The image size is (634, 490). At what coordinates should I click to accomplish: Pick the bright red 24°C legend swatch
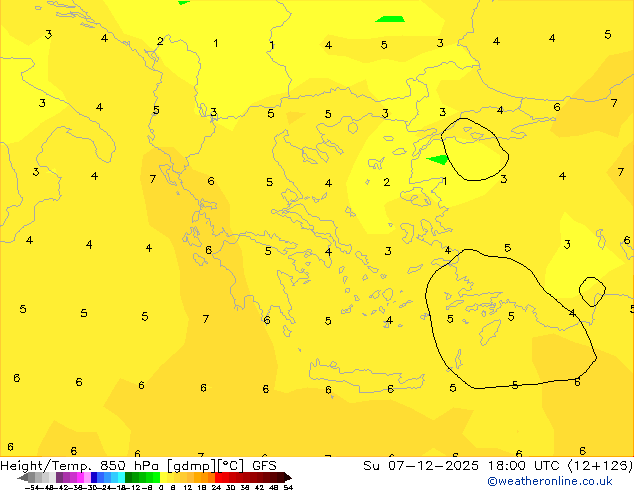[x=218, y=477]
